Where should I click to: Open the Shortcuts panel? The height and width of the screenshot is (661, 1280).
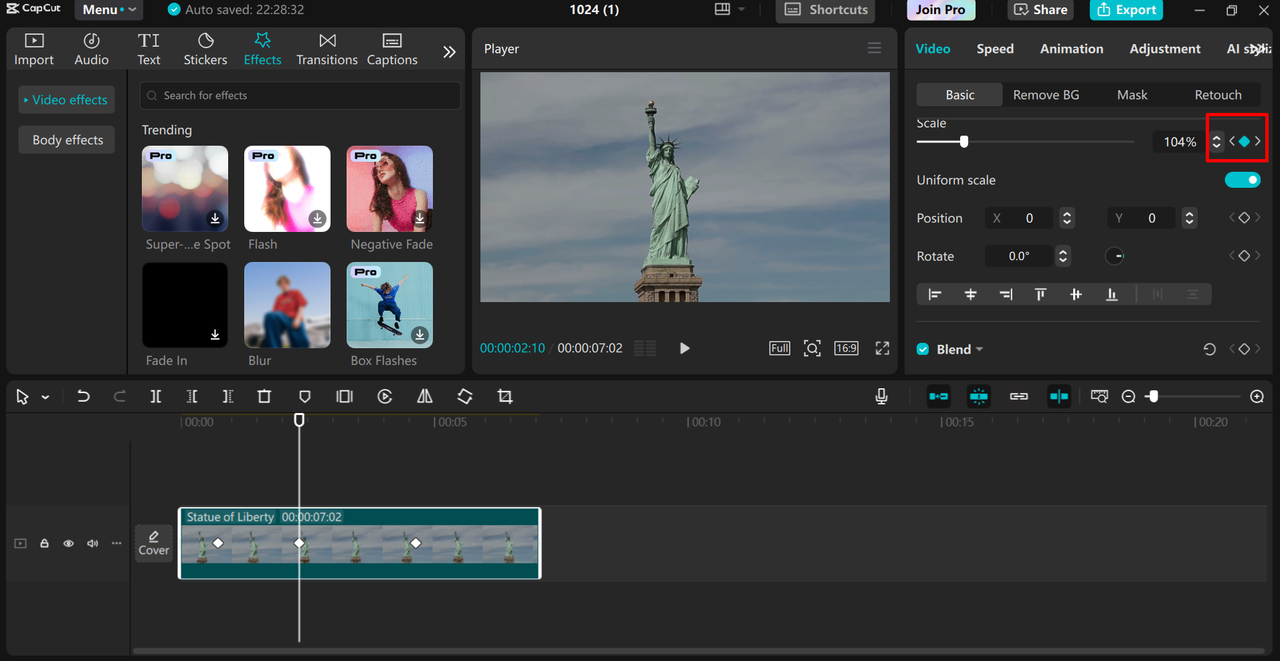pos(826,10)
